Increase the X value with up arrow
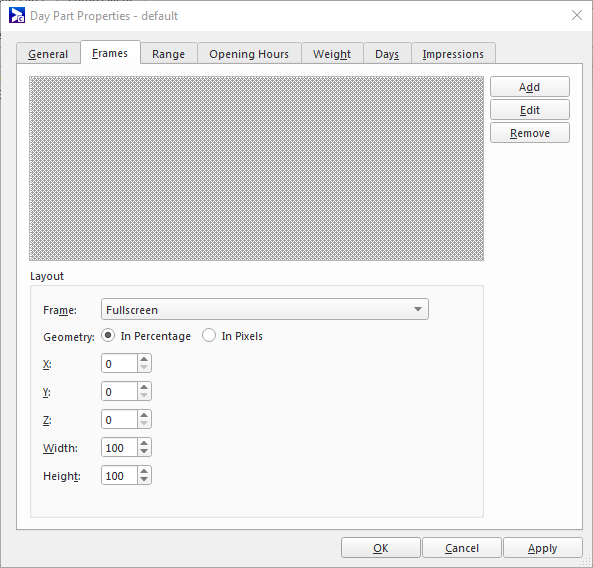Image resolution: width=593 pixels, height=568 pixels. (144, 359)
